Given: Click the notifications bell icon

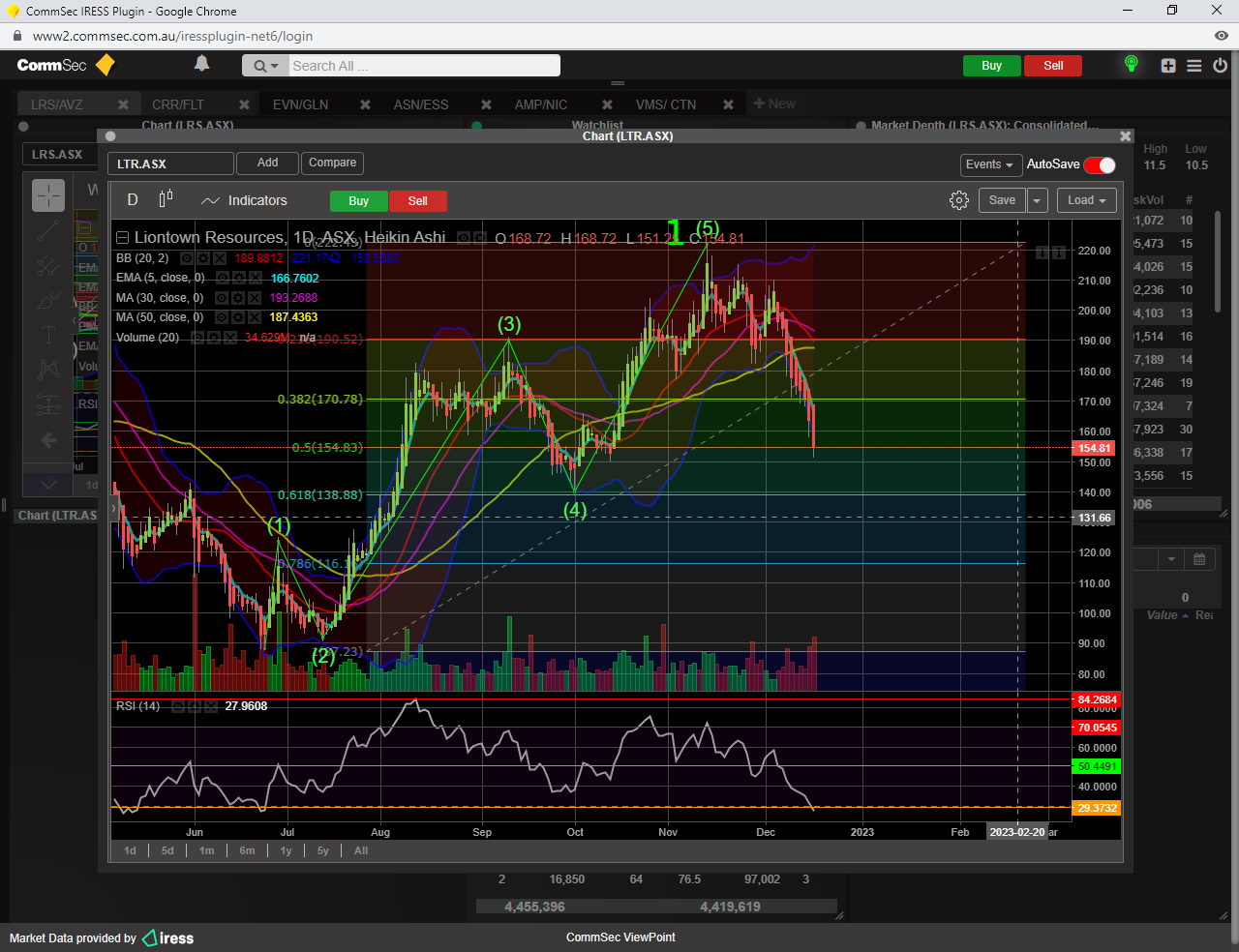Looking at the screenshot, I should (201, 64).
